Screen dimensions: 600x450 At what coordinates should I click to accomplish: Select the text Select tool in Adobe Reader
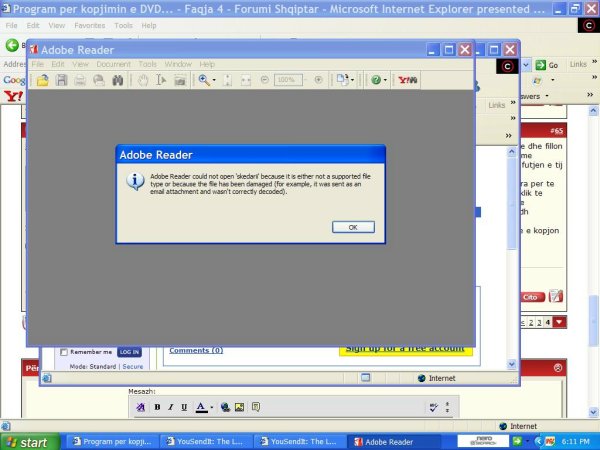click(x=161, y=80)
